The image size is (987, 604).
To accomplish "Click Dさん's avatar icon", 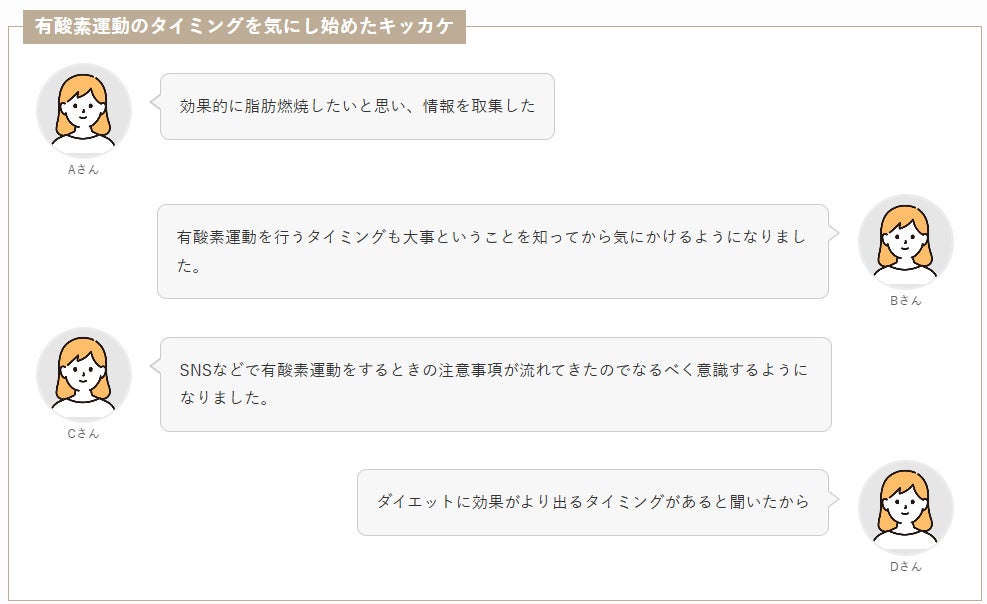I will (905, 506).
